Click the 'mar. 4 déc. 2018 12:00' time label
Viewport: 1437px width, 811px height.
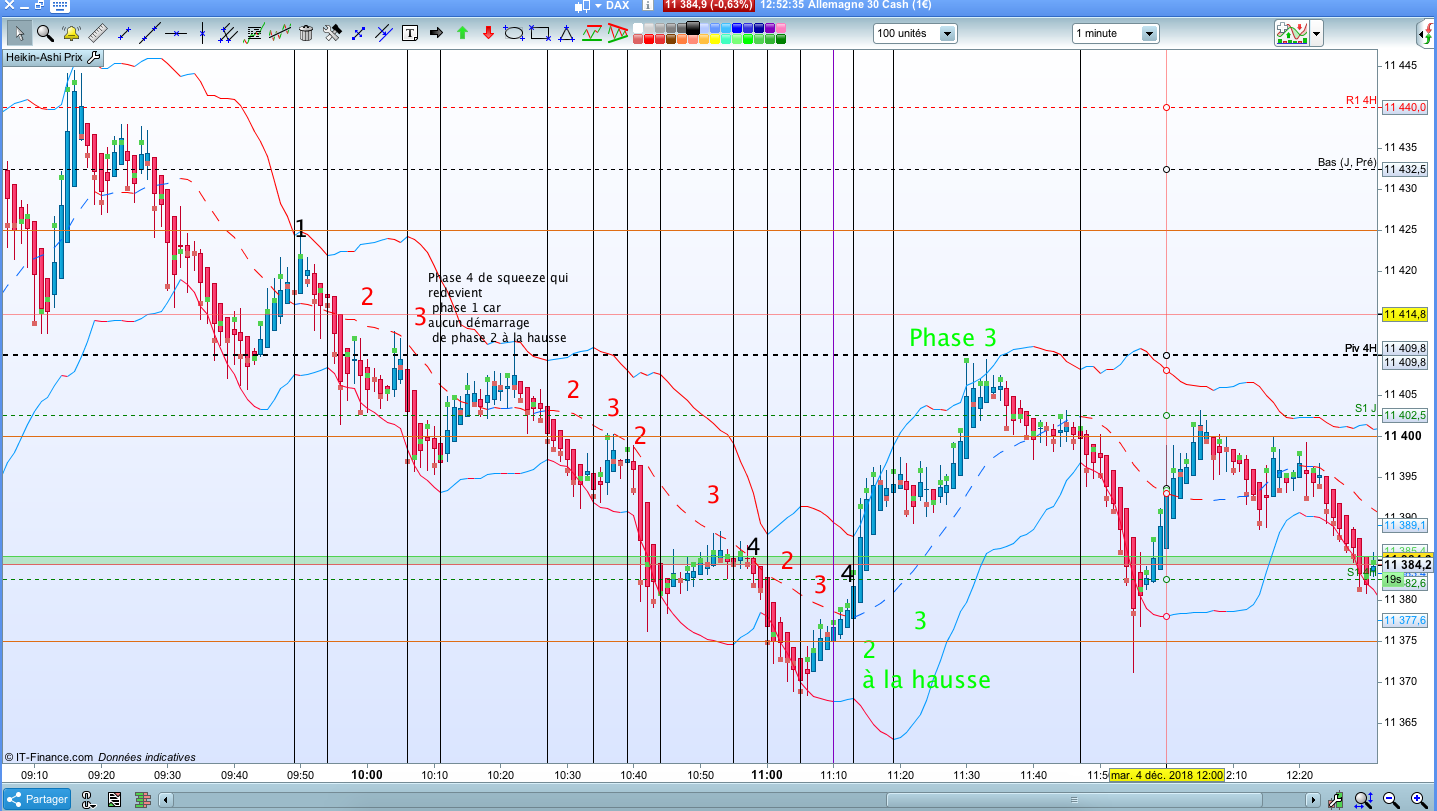click(1166, 775)
